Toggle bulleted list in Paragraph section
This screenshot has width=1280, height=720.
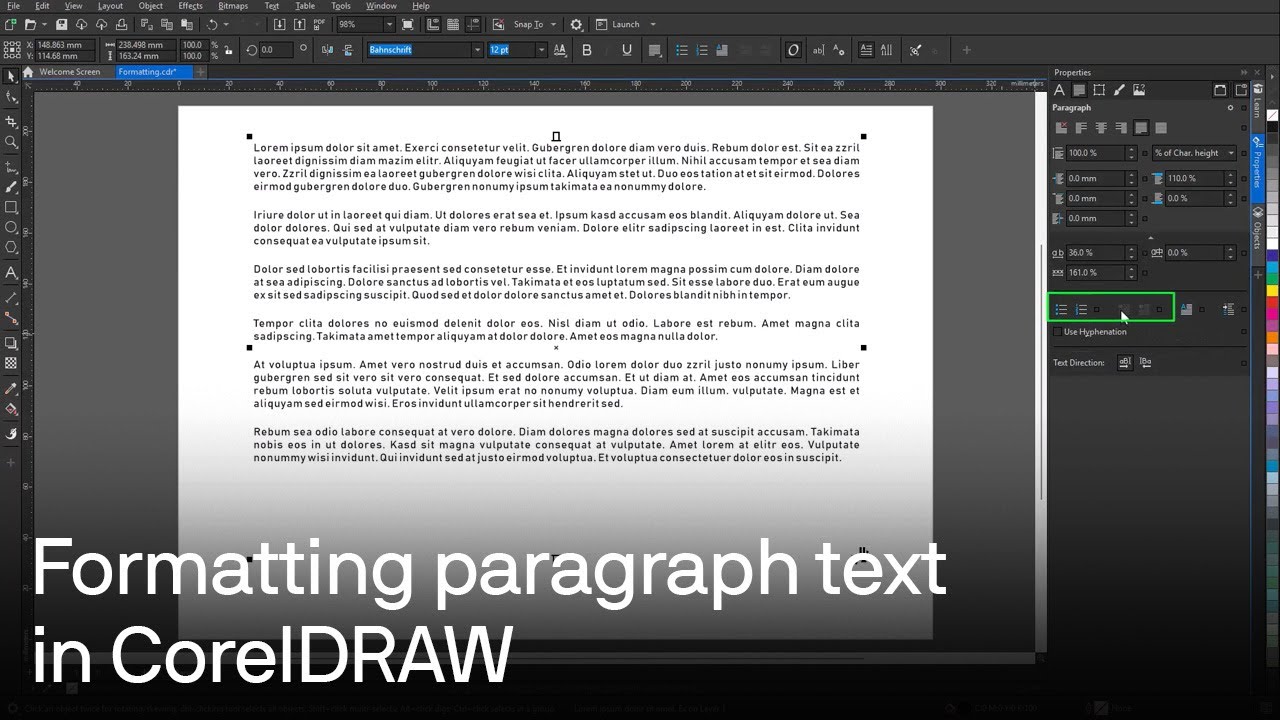[x=1061, y=310]
